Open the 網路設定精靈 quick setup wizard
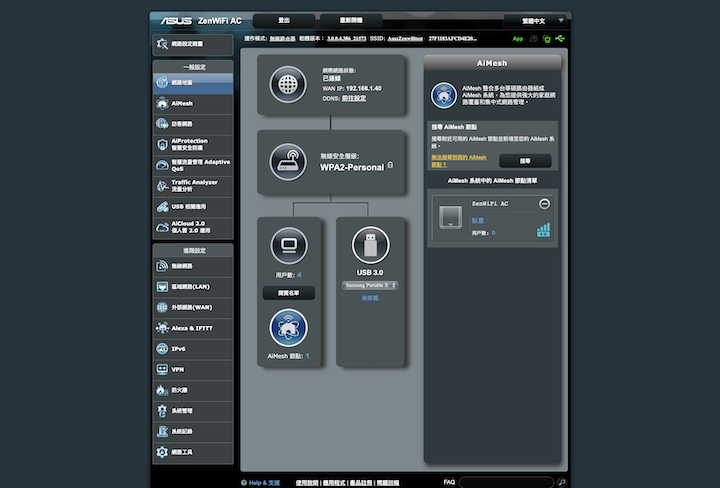The width and height of the screenshot is (720, 488). click(193, 44)
